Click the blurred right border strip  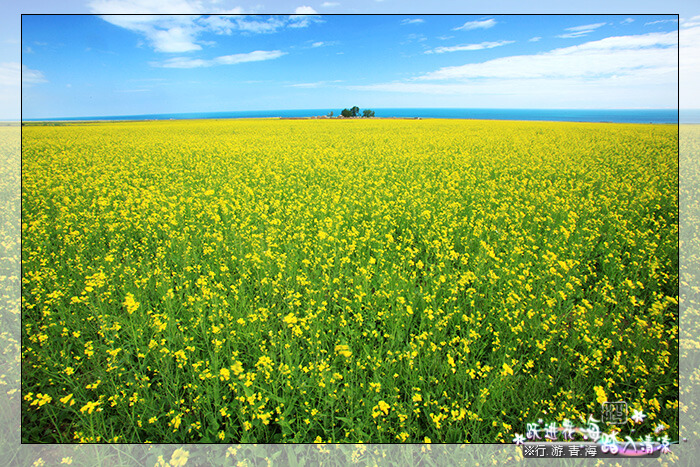coord(689,280)
